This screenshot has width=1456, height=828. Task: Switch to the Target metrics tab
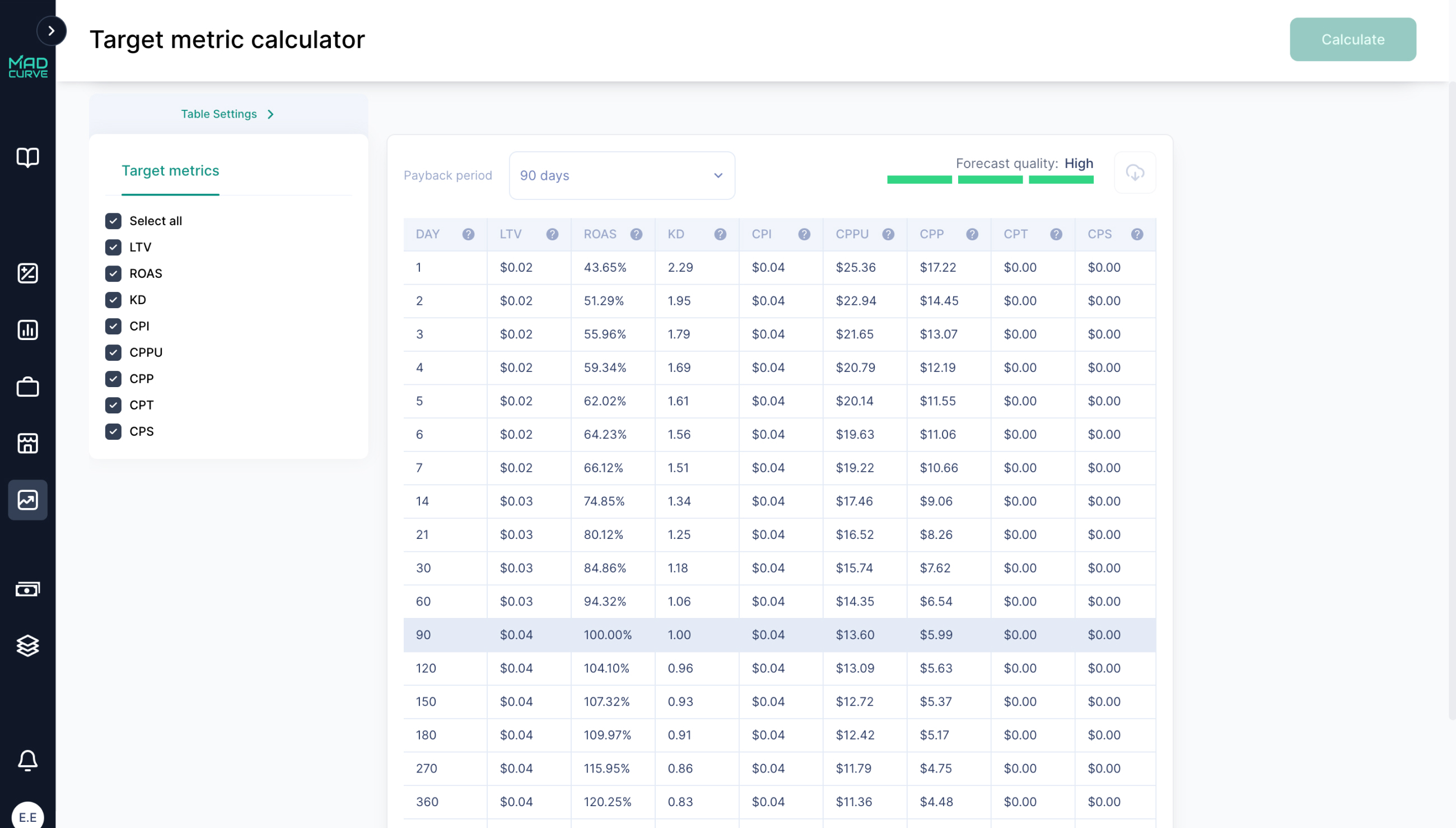[x=170, y=171]
